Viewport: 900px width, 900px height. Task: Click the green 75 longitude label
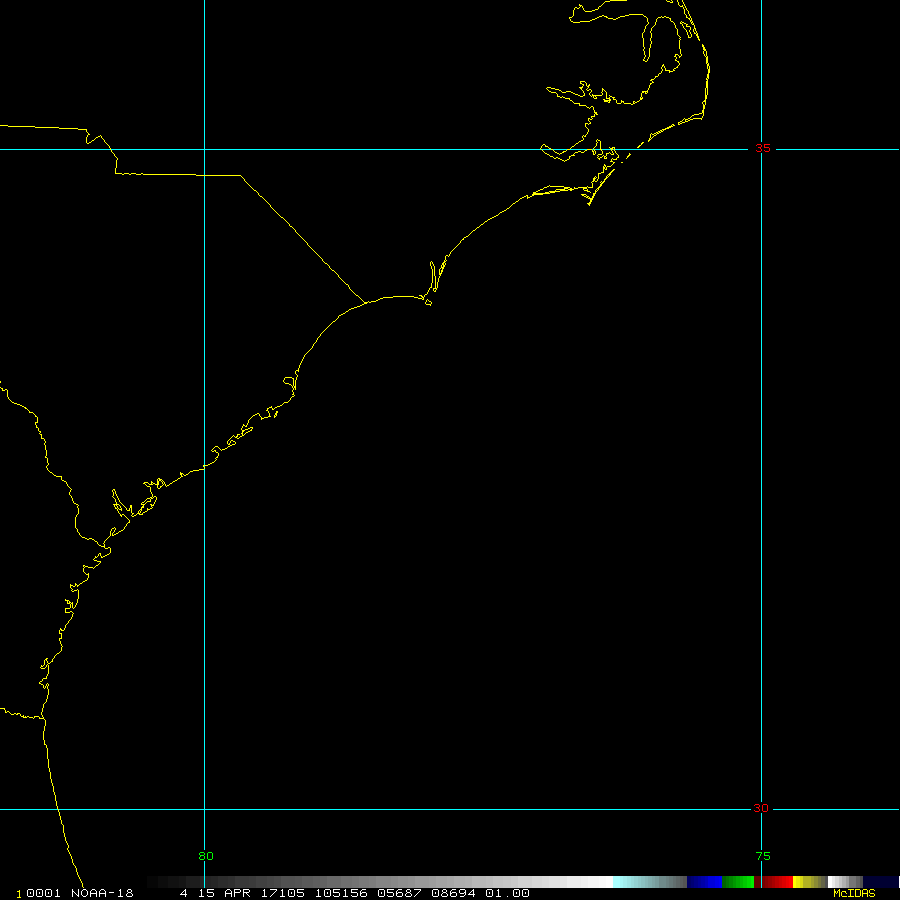pyautogui.click(x=763, y=856)
